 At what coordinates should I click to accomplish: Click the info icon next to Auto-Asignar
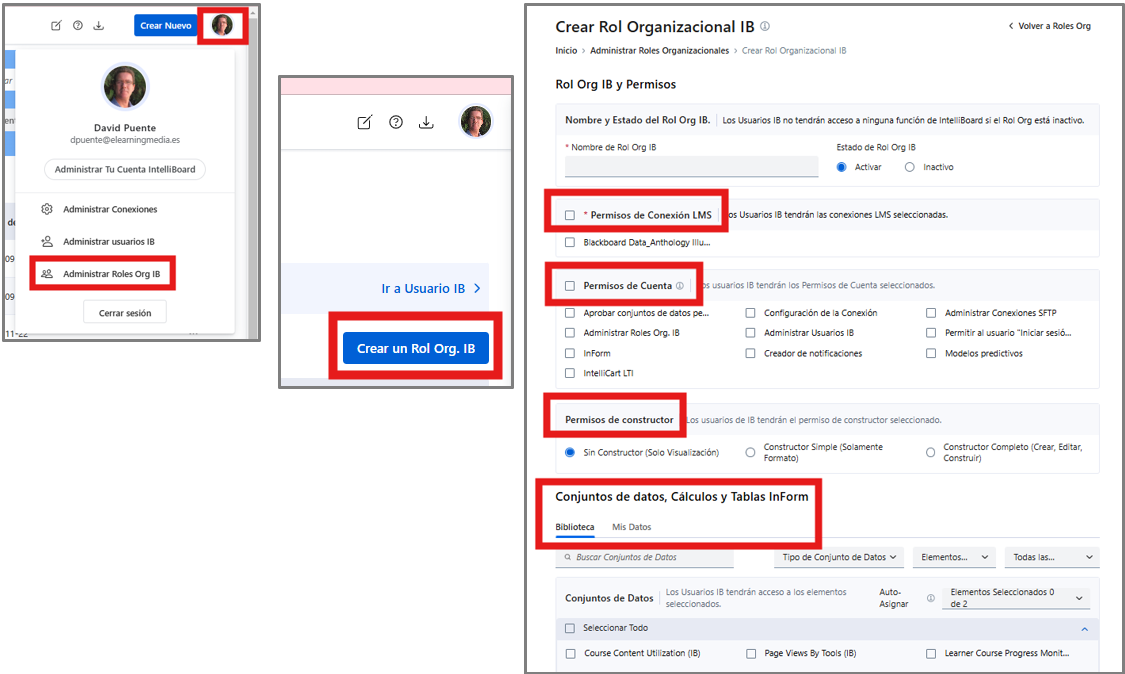(x=931, y=598)
